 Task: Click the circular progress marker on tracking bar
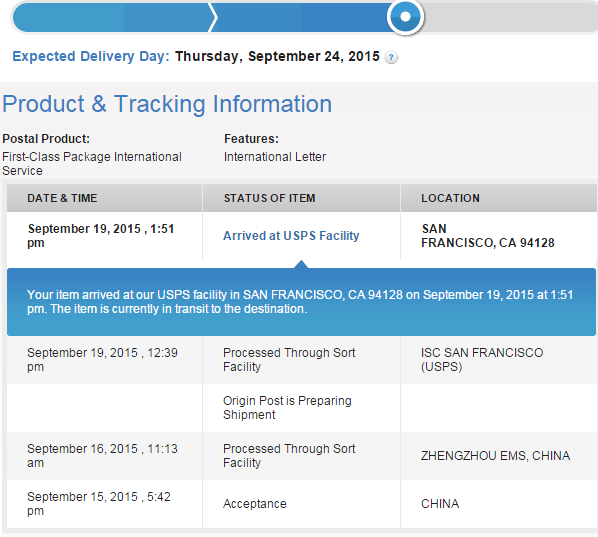click(405, 17)
